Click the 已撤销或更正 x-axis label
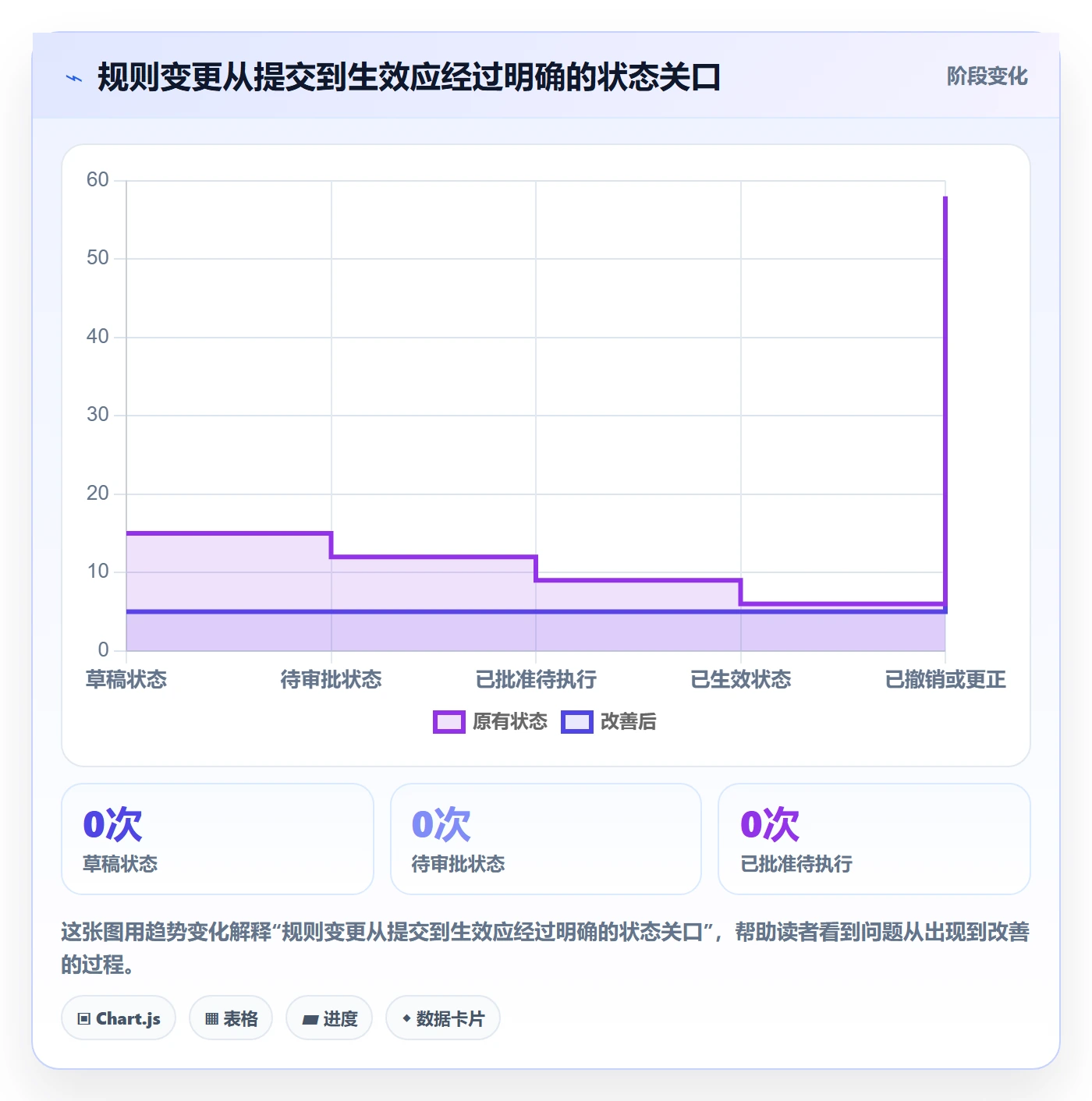Screen dimensions: 1092x1101 click(945, 680)
